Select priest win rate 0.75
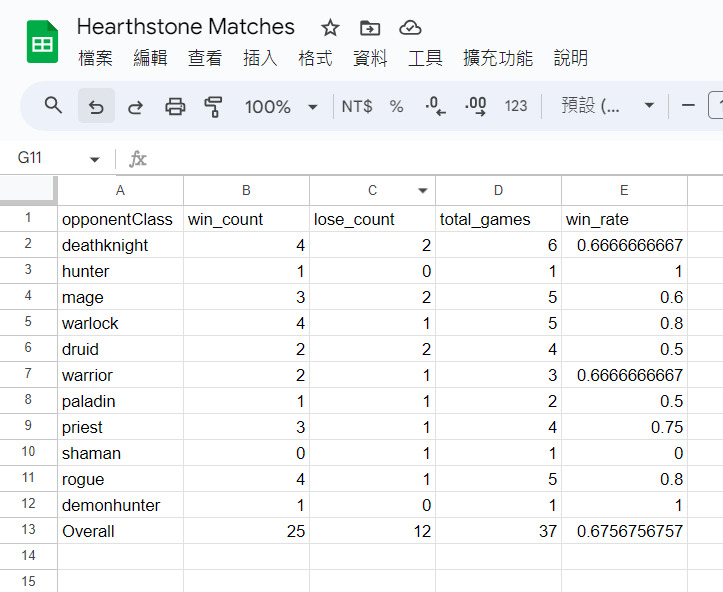Viewport: 723px width, 592px height. [624, 427]
